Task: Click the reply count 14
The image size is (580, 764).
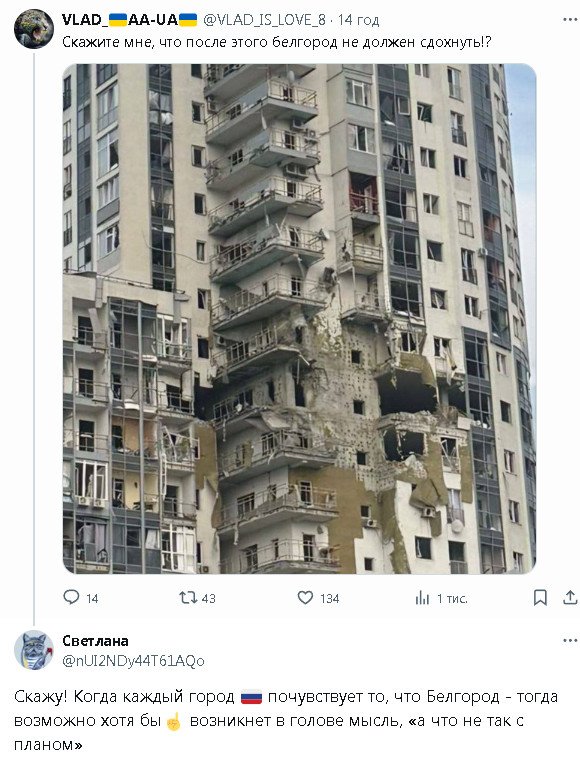Action: tap(92, 598)
